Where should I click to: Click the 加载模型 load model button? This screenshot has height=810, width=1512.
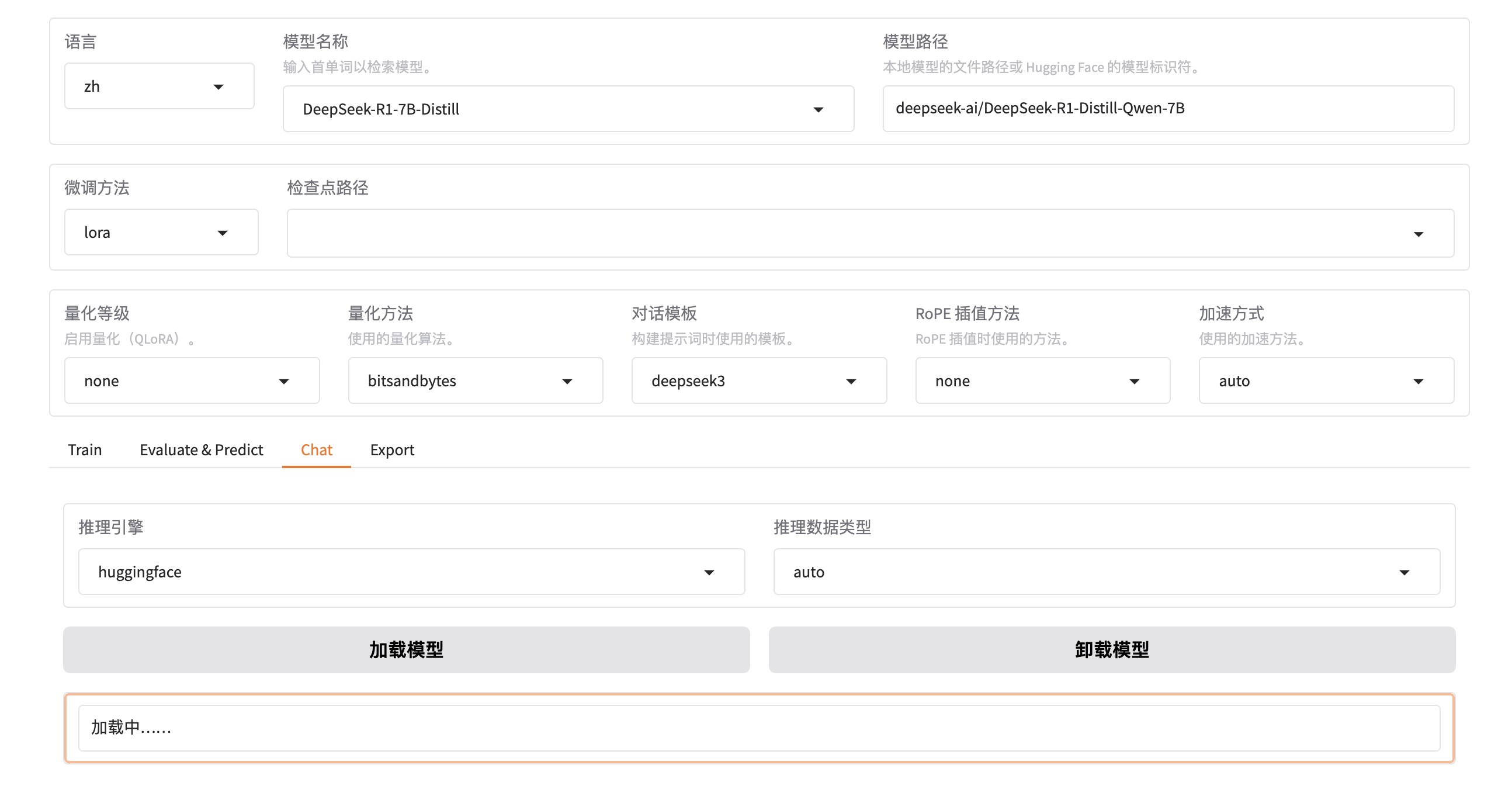(406, 650)
